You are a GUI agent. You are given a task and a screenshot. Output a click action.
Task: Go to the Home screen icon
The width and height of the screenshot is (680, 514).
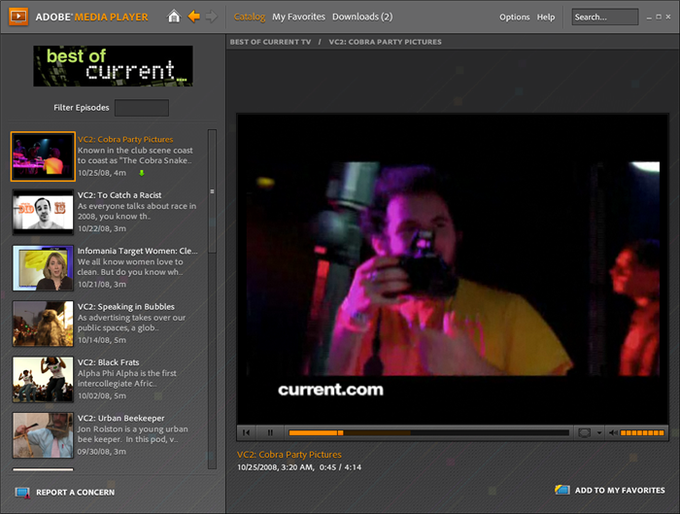tap(174, 16)
